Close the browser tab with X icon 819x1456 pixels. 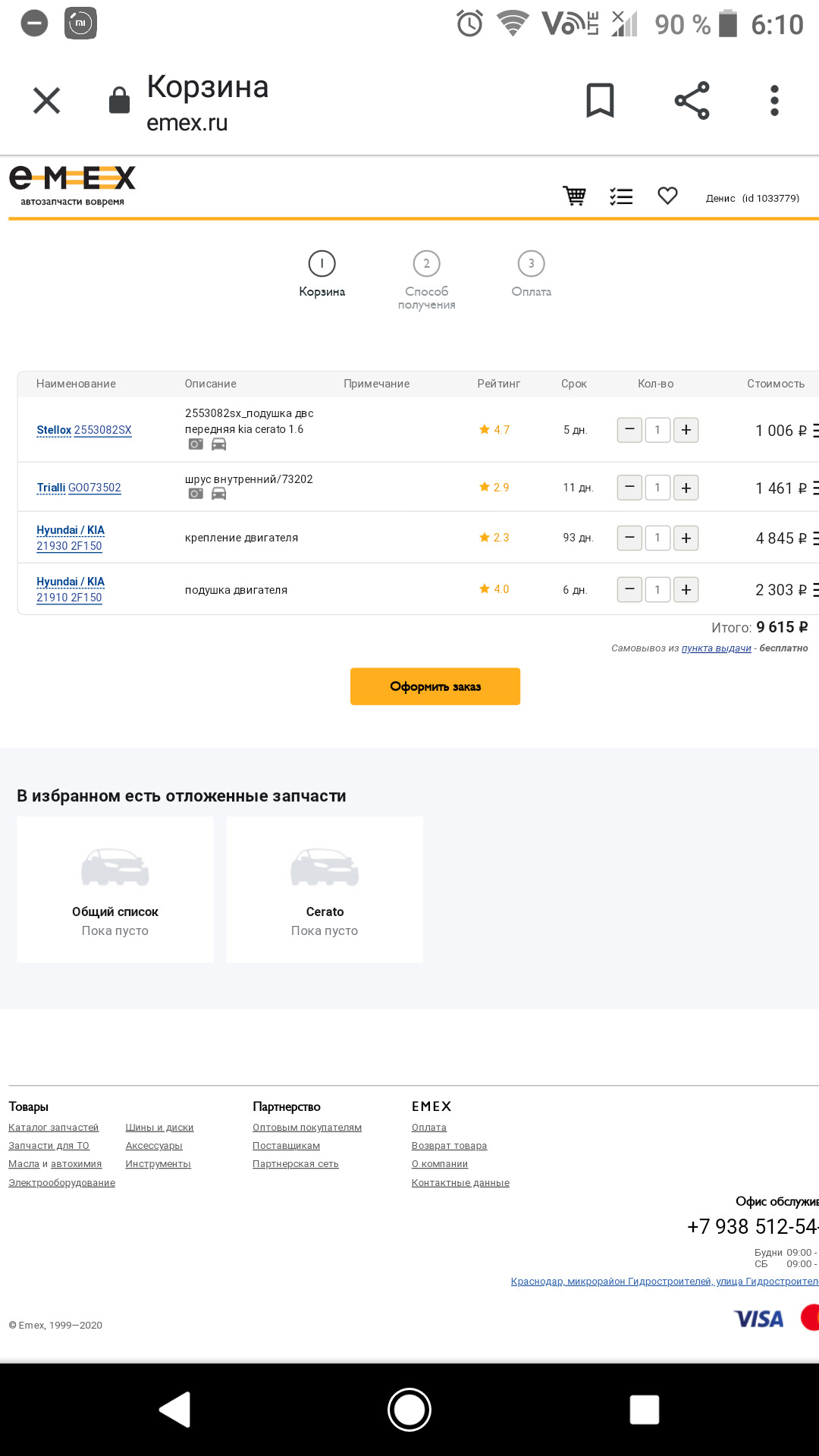point(46,100)
